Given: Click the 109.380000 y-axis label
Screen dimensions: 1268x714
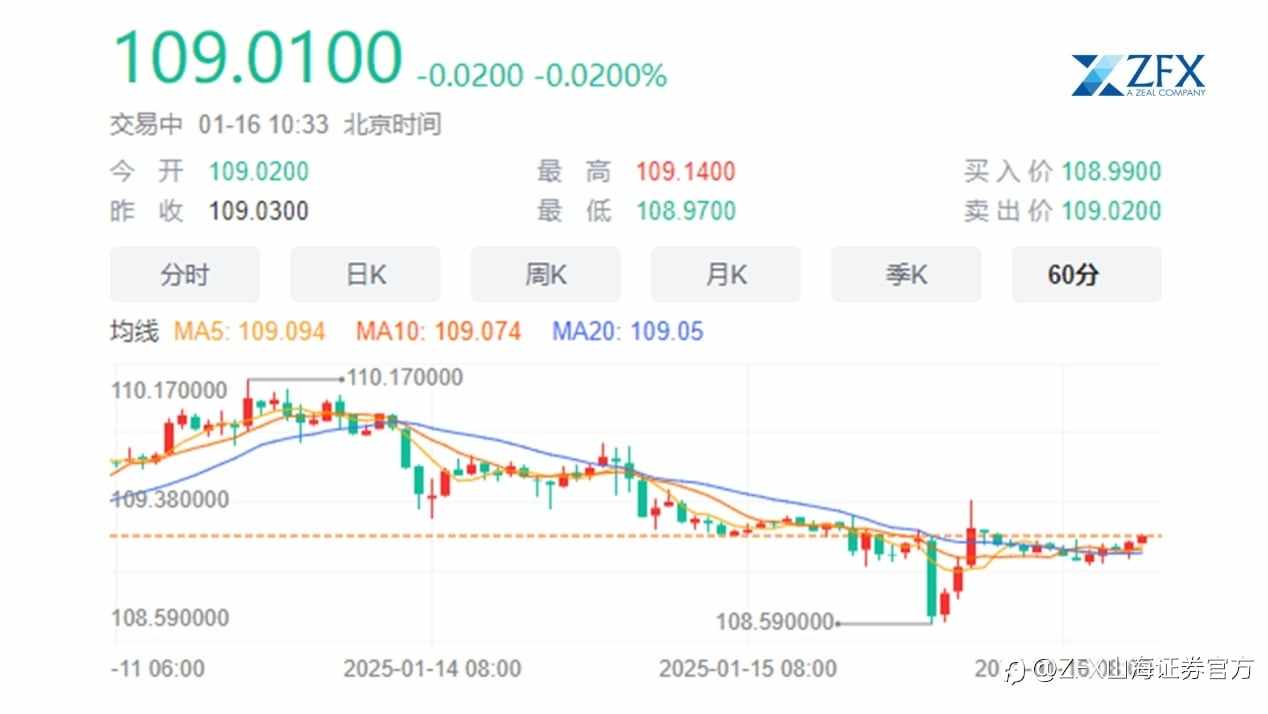Looking at the screenshot, I should tap(170, 499).
